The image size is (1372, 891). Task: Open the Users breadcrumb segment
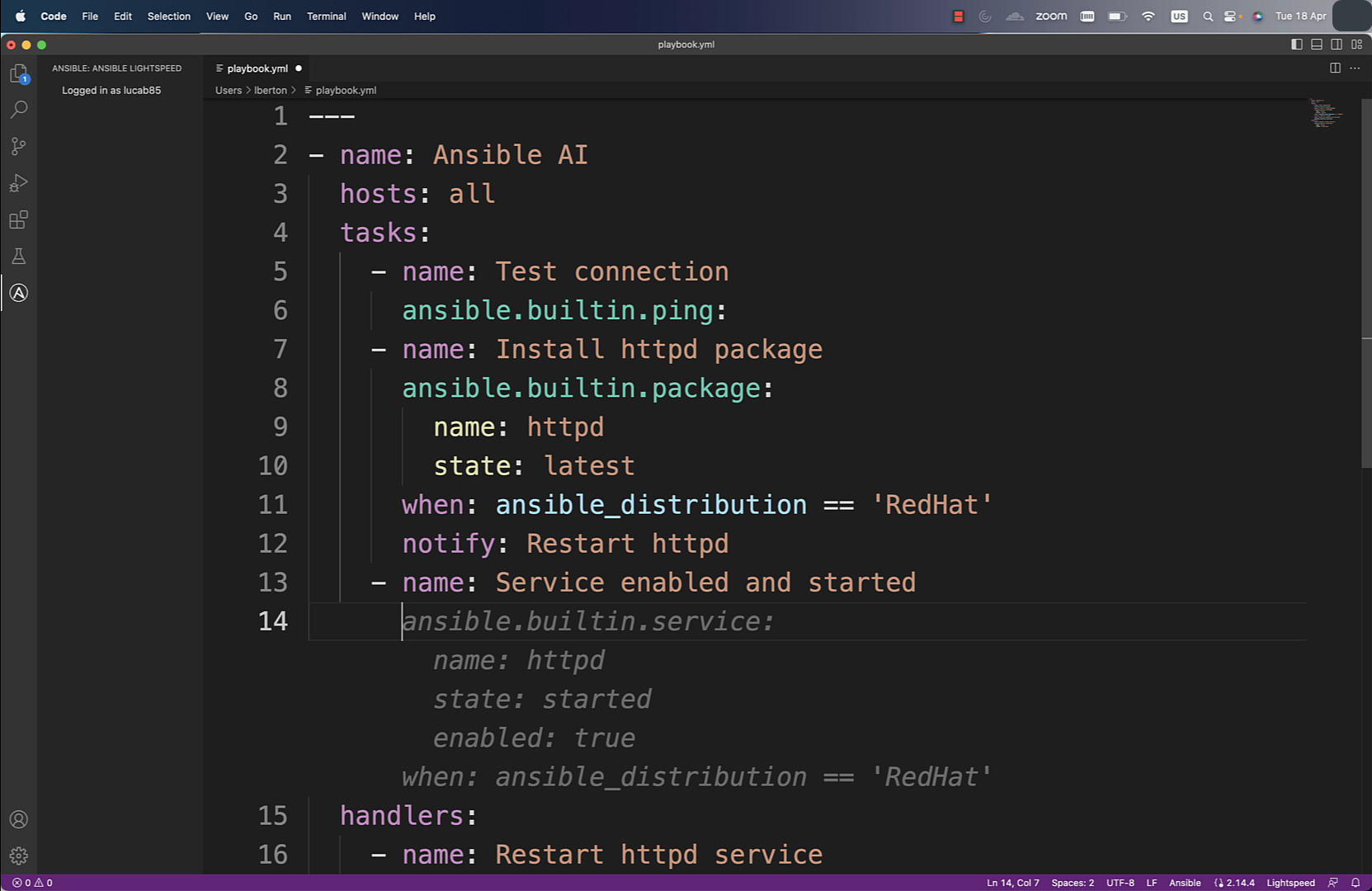[229, 90]
